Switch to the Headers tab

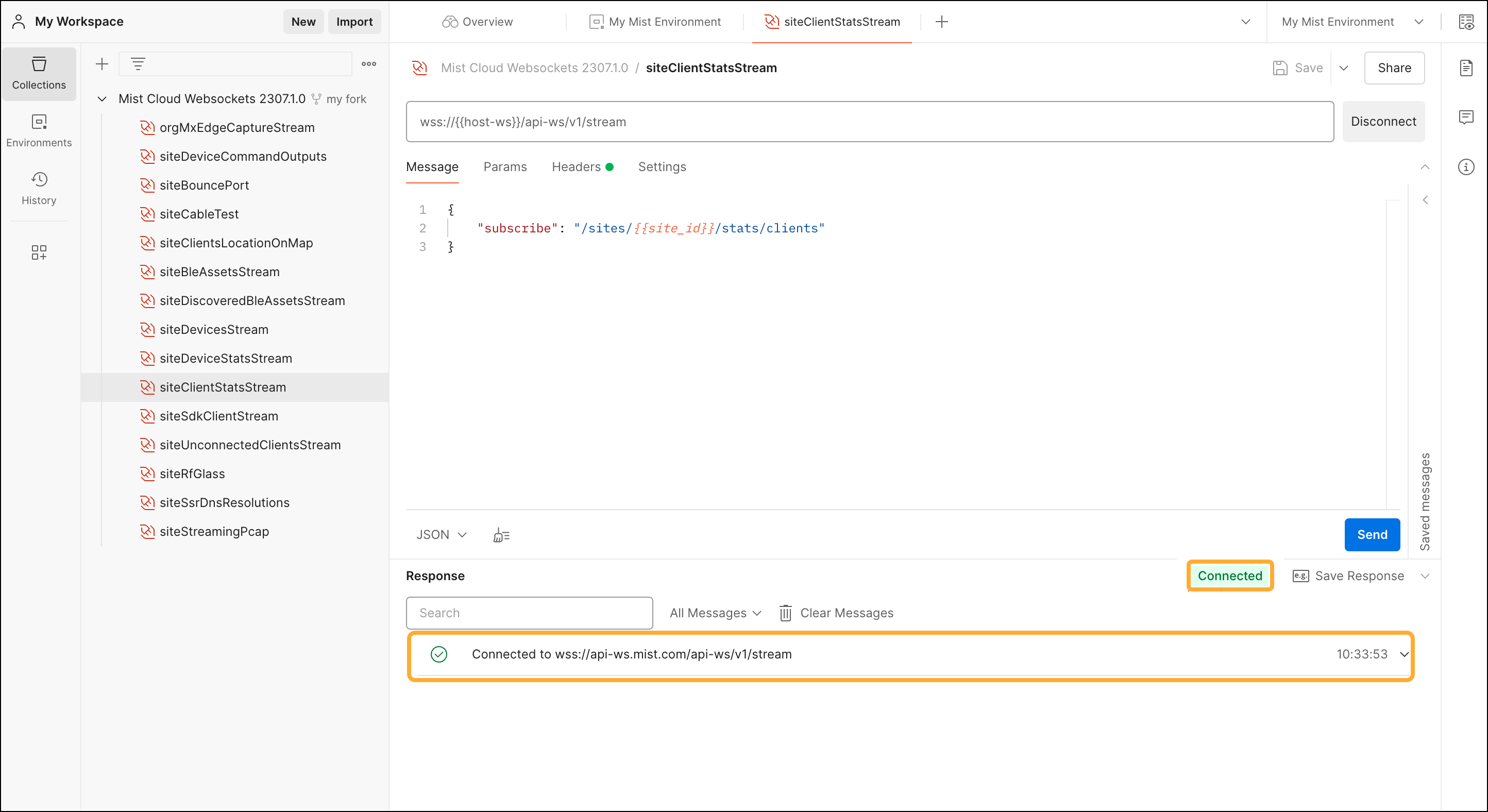click(576, 167)
